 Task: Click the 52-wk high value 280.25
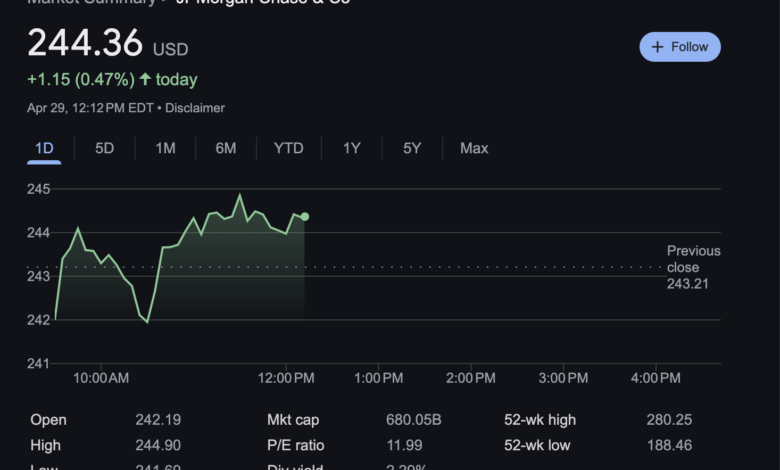669,420
